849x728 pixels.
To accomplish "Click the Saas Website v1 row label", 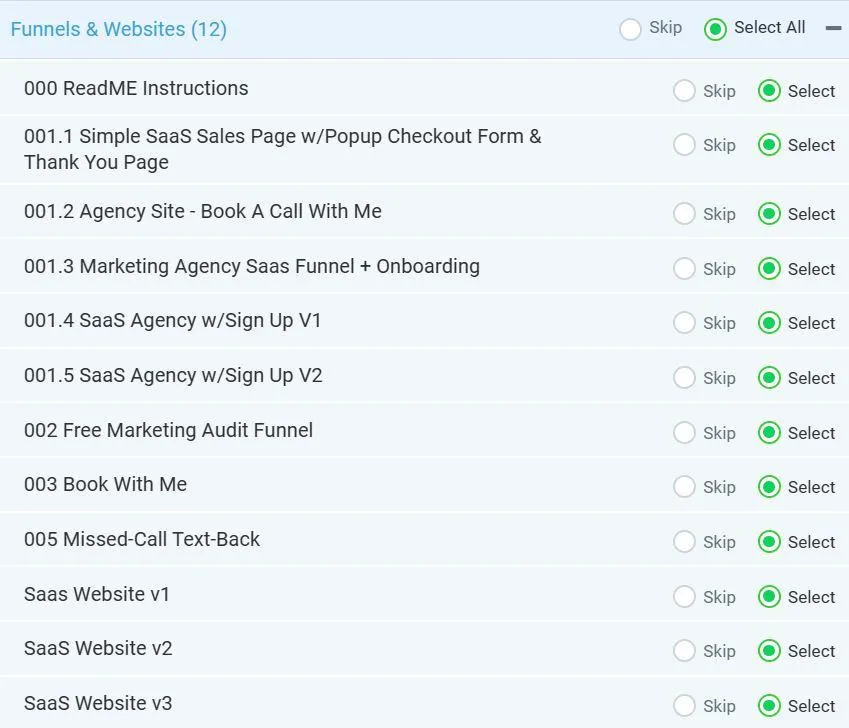I will coord(97,594).
